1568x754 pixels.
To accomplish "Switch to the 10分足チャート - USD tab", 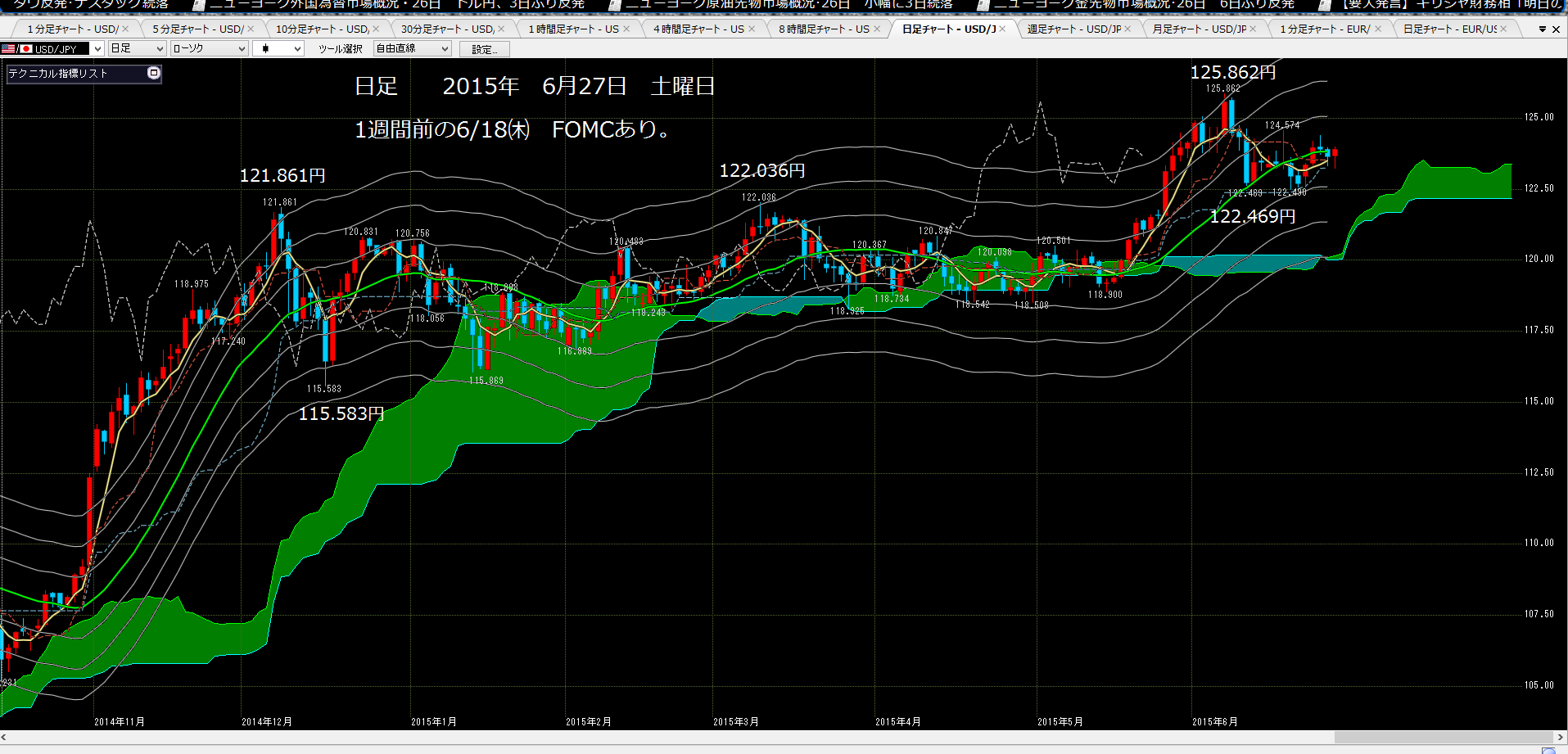I will click(322, 29).
